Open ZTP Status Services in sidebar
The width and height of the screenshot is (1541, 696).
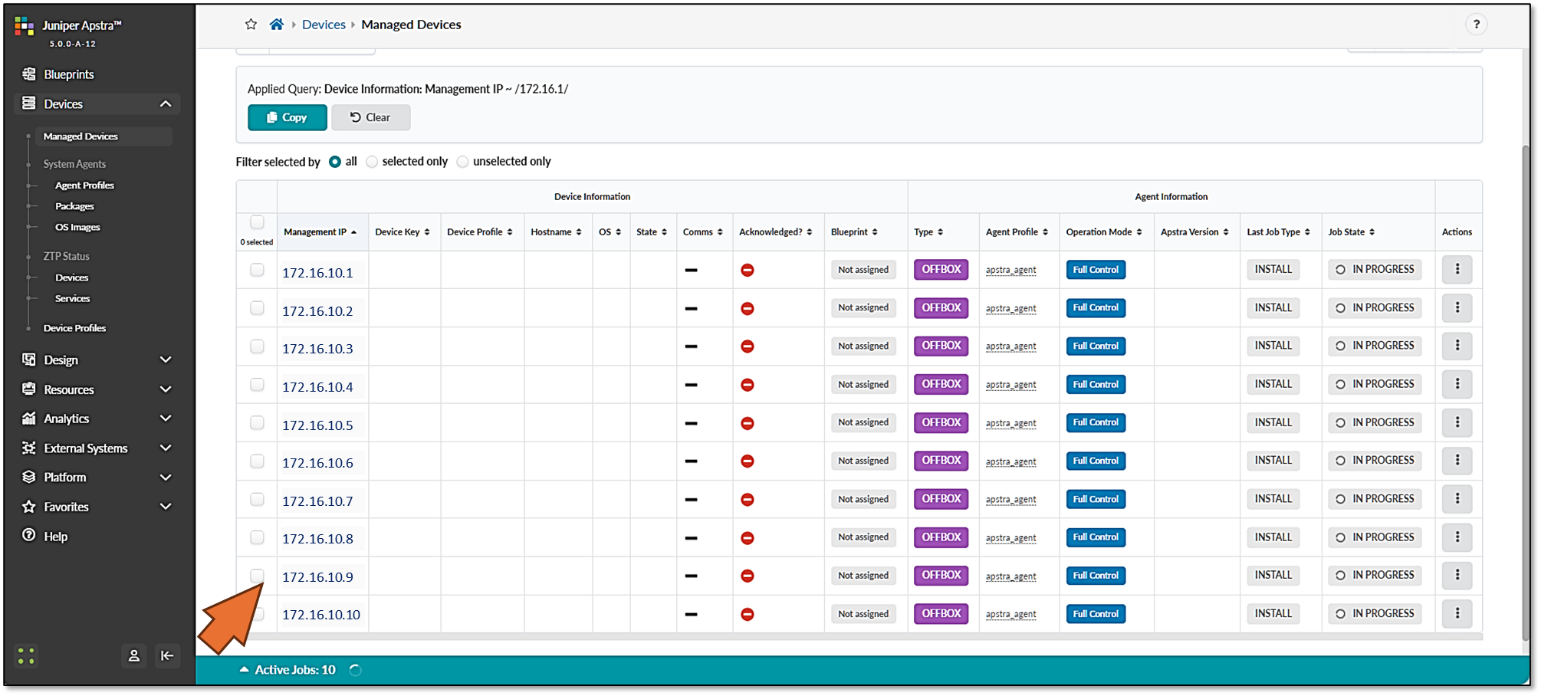point(72,298)
